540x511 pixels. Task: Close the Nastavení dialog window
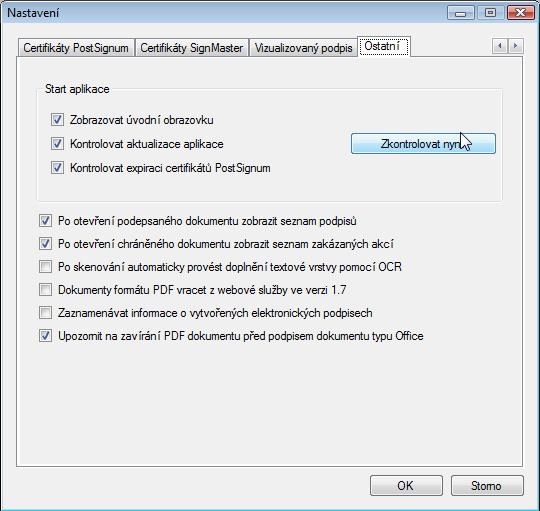(x=520, y=13)
